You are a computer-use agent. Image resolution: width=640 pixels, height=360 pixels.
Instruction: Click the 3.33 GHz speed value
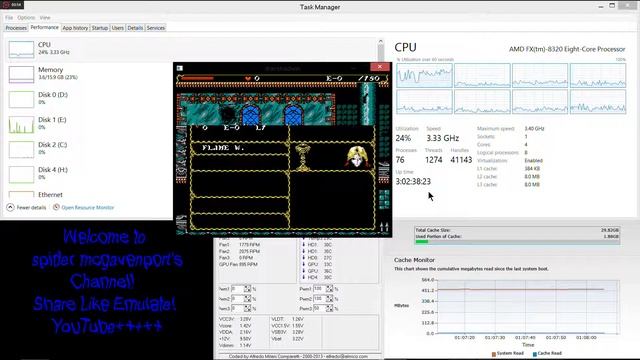tap(442, 138)
